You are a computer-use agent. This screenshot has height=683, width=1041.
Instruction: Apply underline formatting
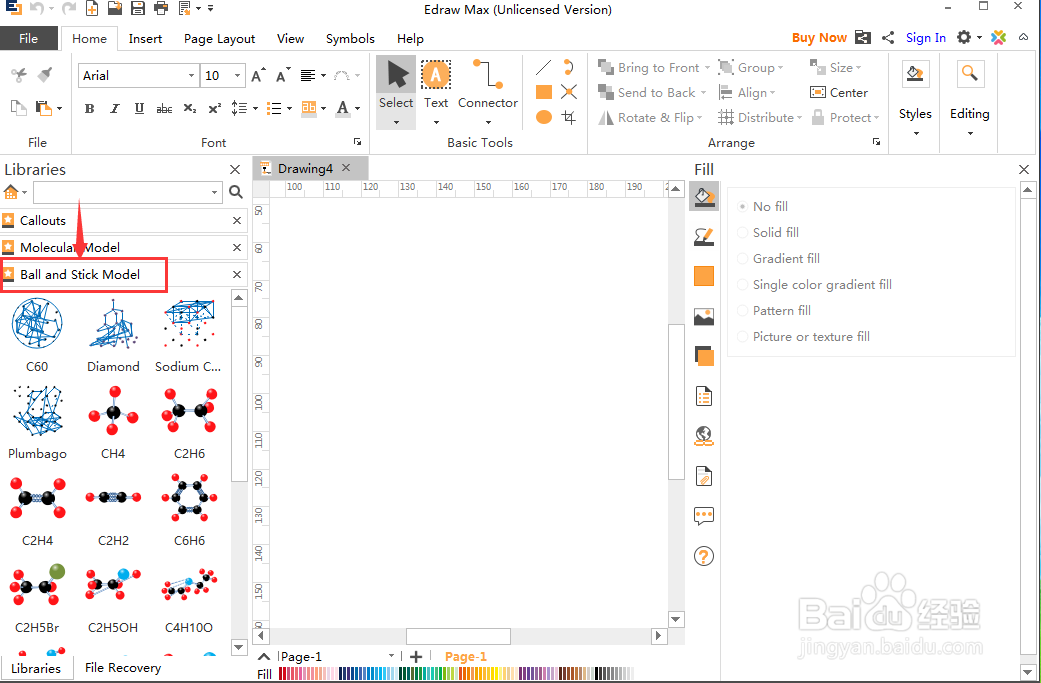coord(139,108)
